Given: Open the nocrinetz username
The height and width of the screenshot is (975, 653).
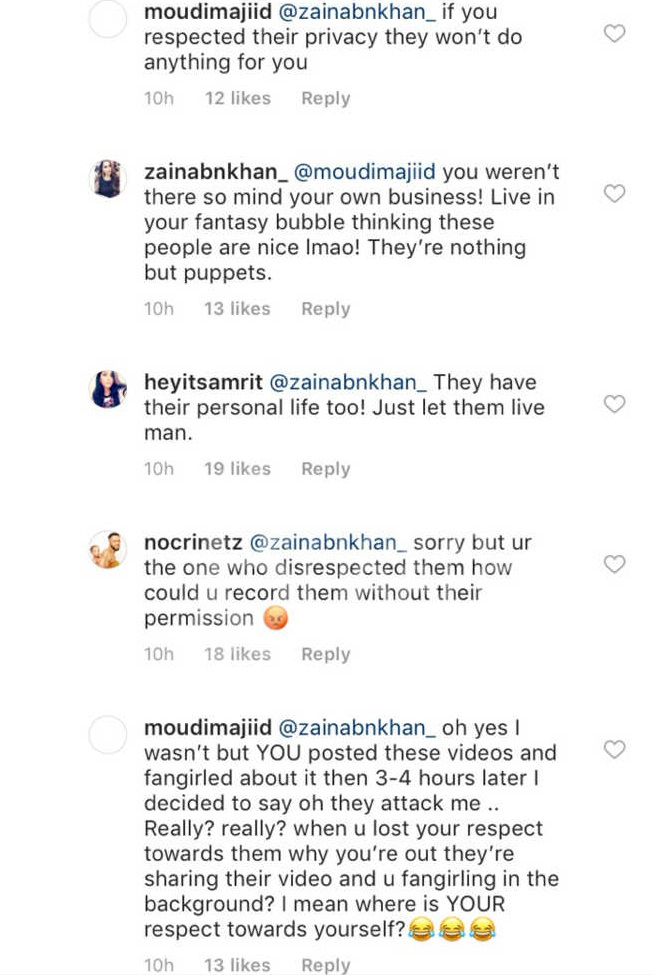Looking at the screenshot, I should [190, 542].
